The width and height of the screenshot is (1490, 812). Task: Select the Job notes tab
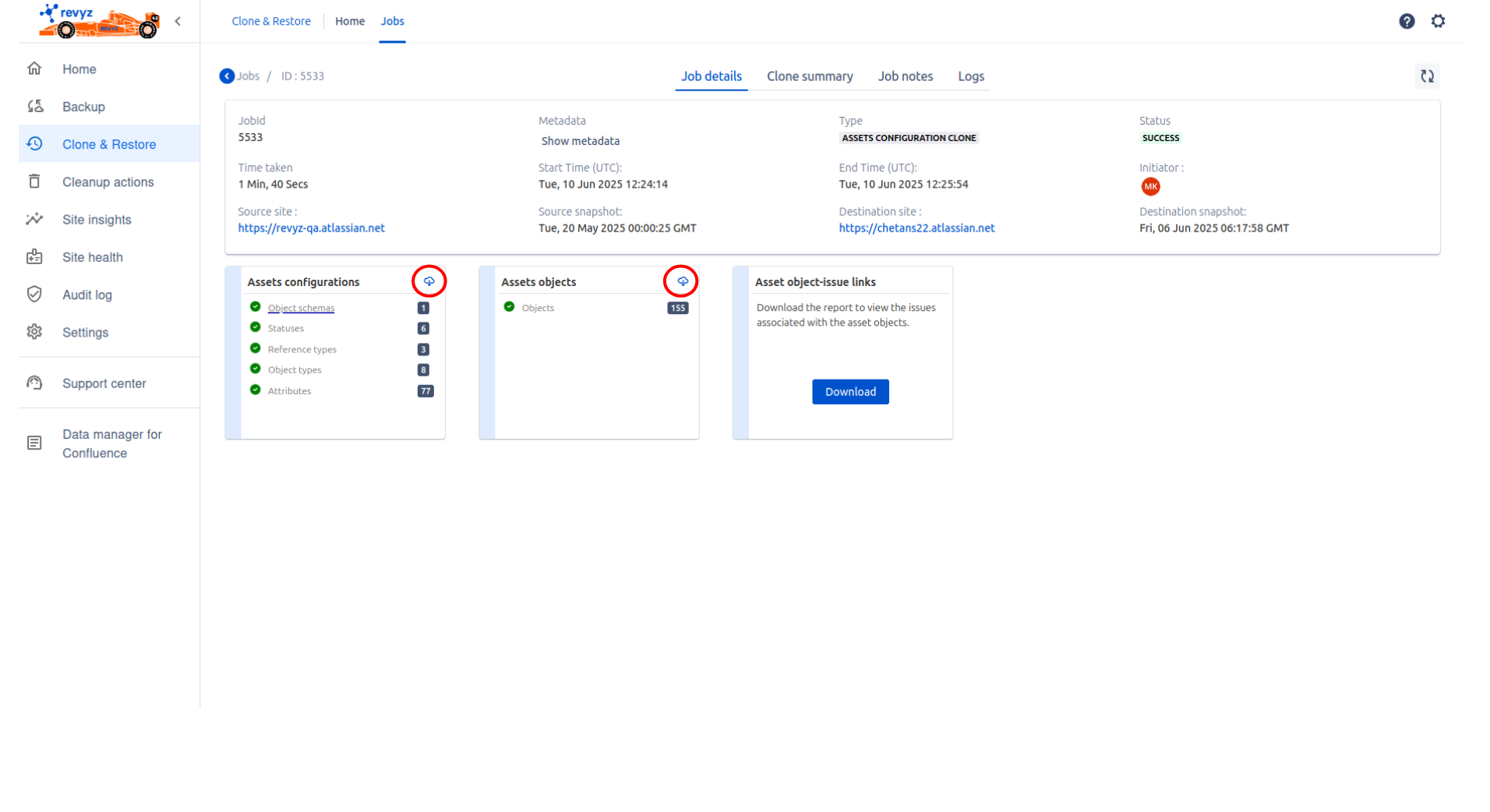click(905, 76)
